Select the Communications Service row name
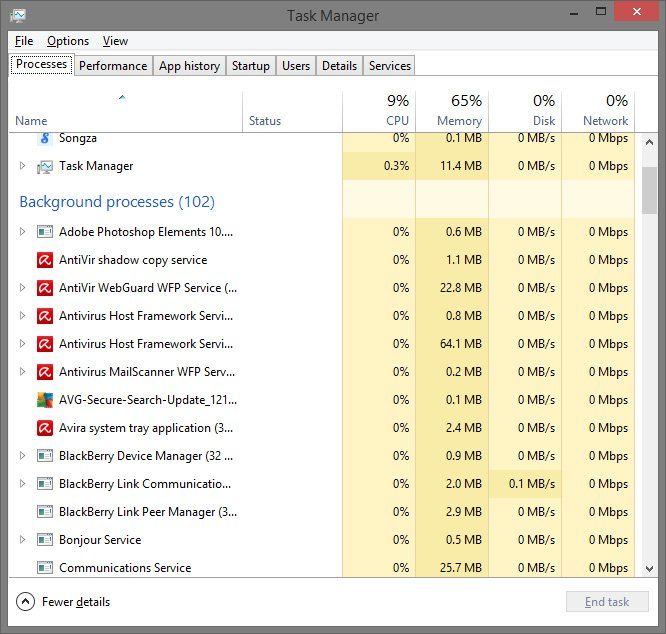 [125, 568]
